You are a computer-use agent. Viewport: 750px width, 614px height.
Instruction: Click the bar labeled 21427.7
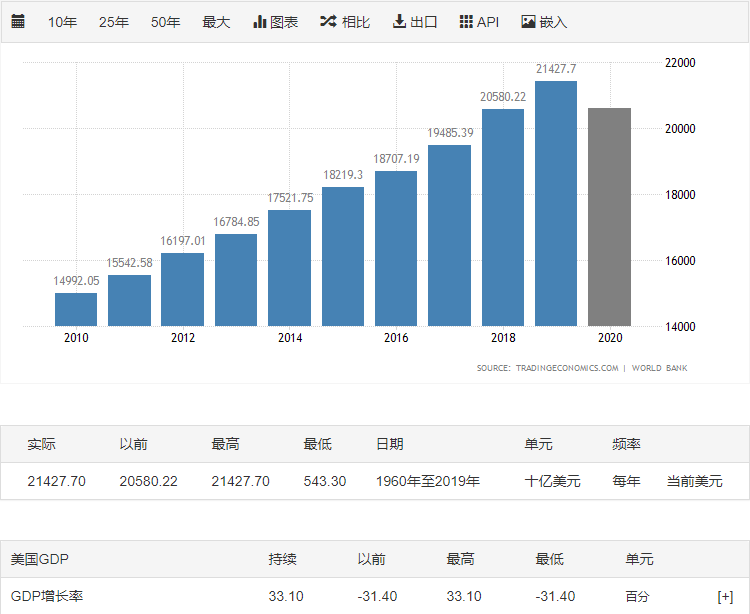pyautogui.click(x=556, y=203)
